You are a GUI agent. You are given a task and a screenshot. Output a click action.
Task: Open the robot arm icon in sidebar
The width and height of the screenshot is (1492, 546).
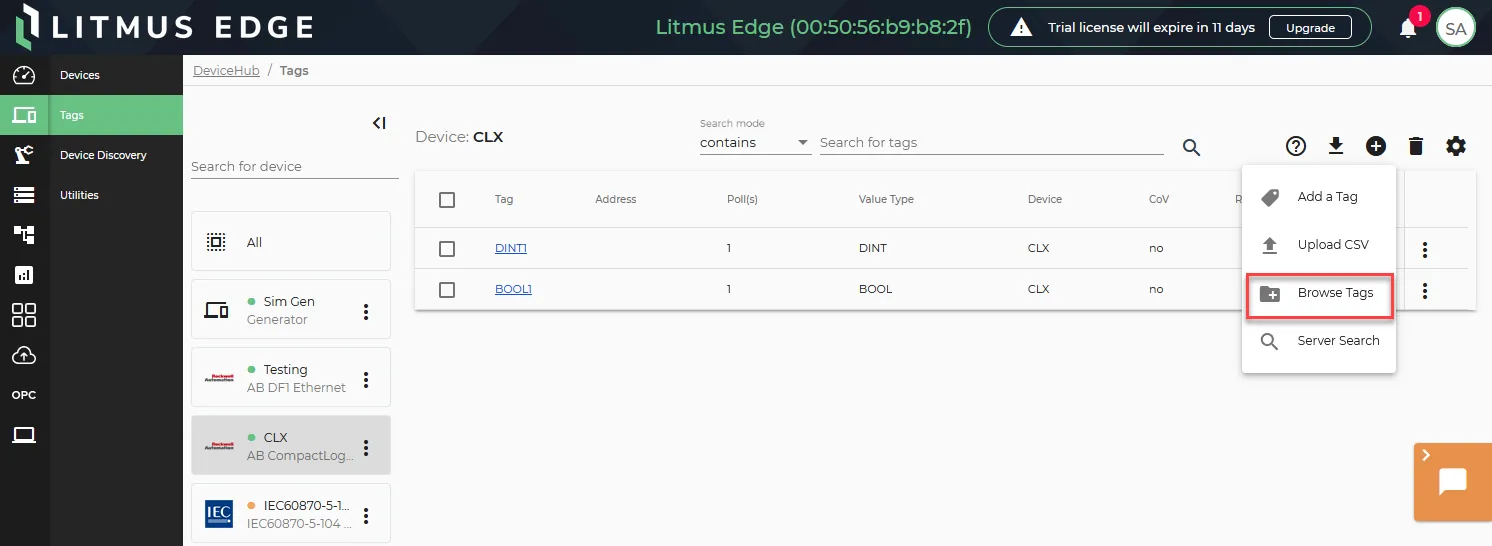pos(24,155)
